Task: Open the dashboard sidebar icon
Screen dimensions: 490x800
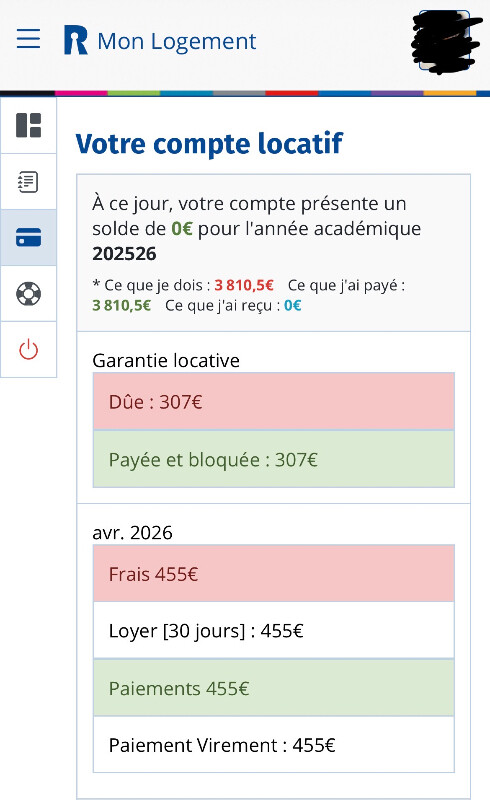Action: pos(29,126)
